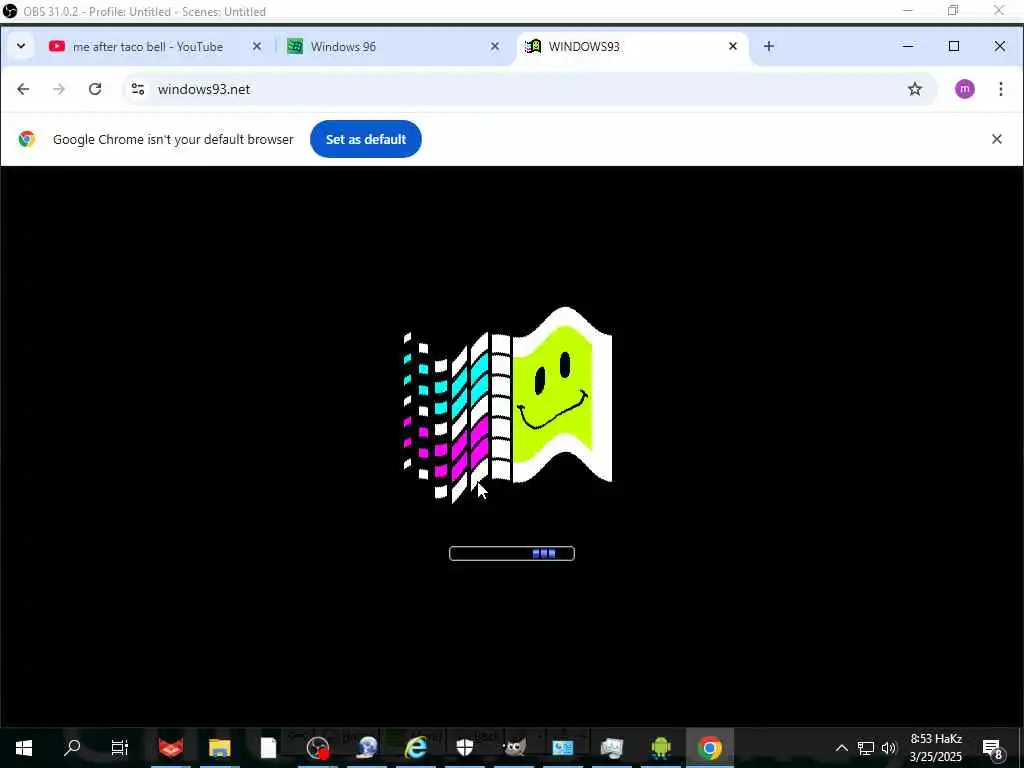Open Task View on the taskbar
The height and width of the screenshot is (768, 1024).
point(120,748)
